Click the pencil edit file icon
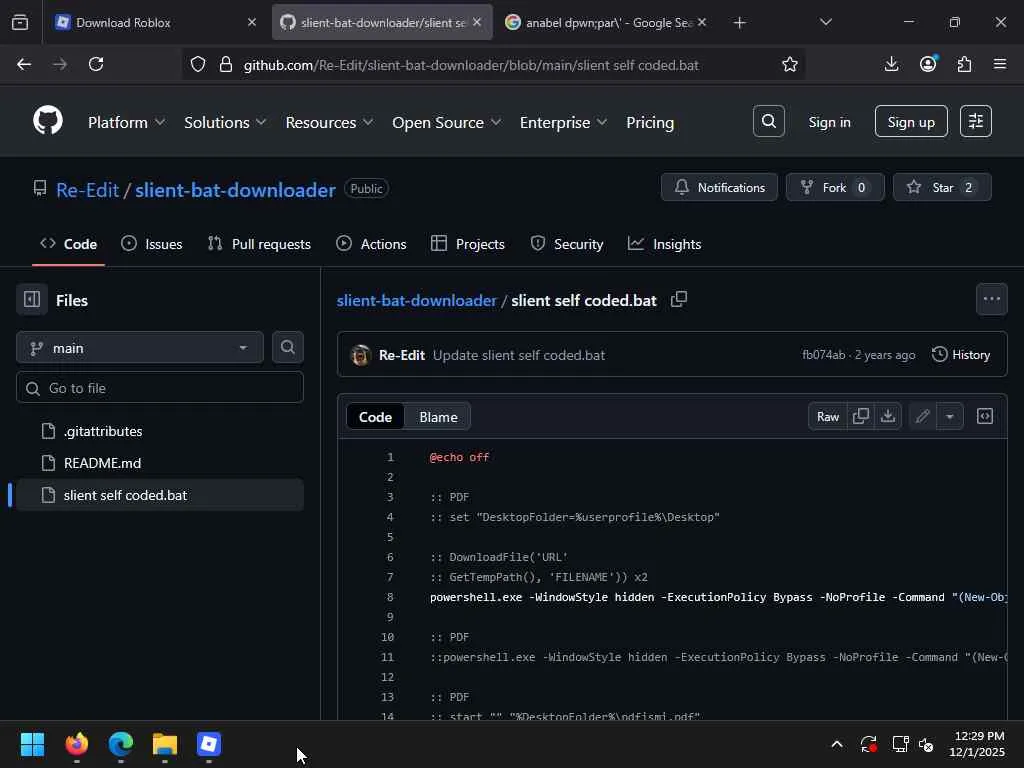The image size is (1024, 768). [922, 416]
